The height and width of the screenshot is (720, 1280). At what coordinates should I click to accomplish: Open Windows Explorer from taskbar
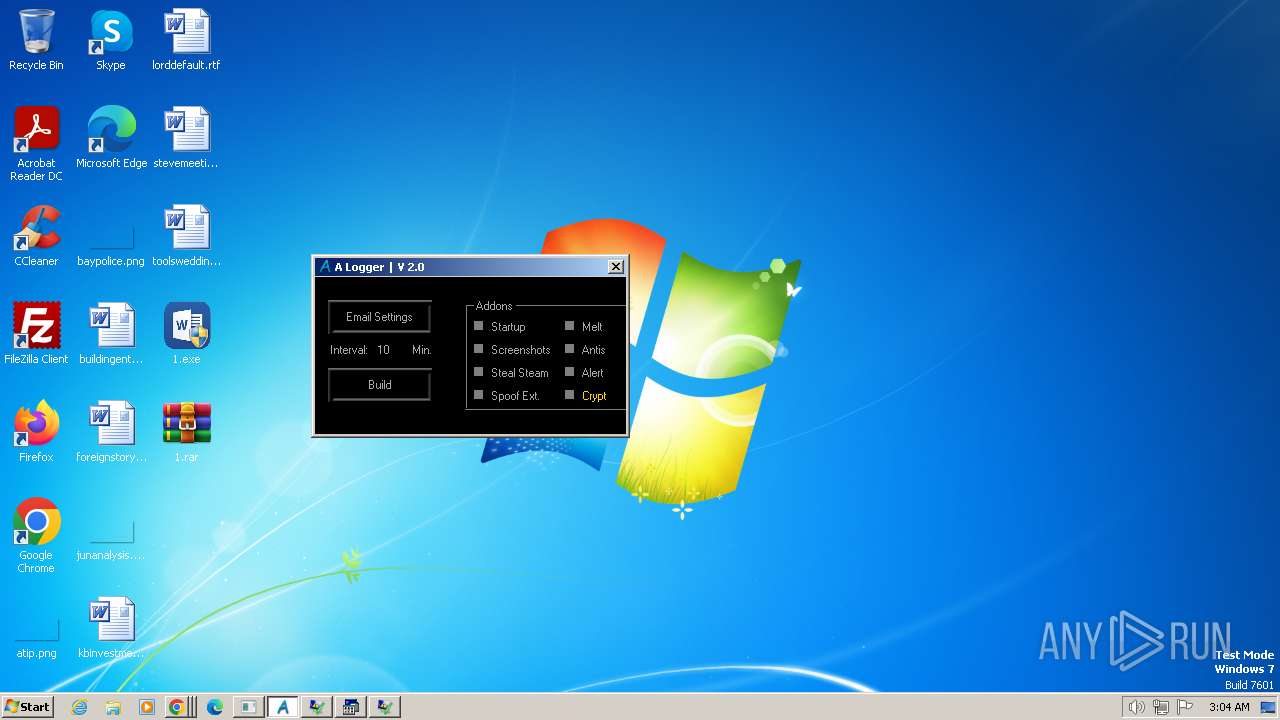113,707
